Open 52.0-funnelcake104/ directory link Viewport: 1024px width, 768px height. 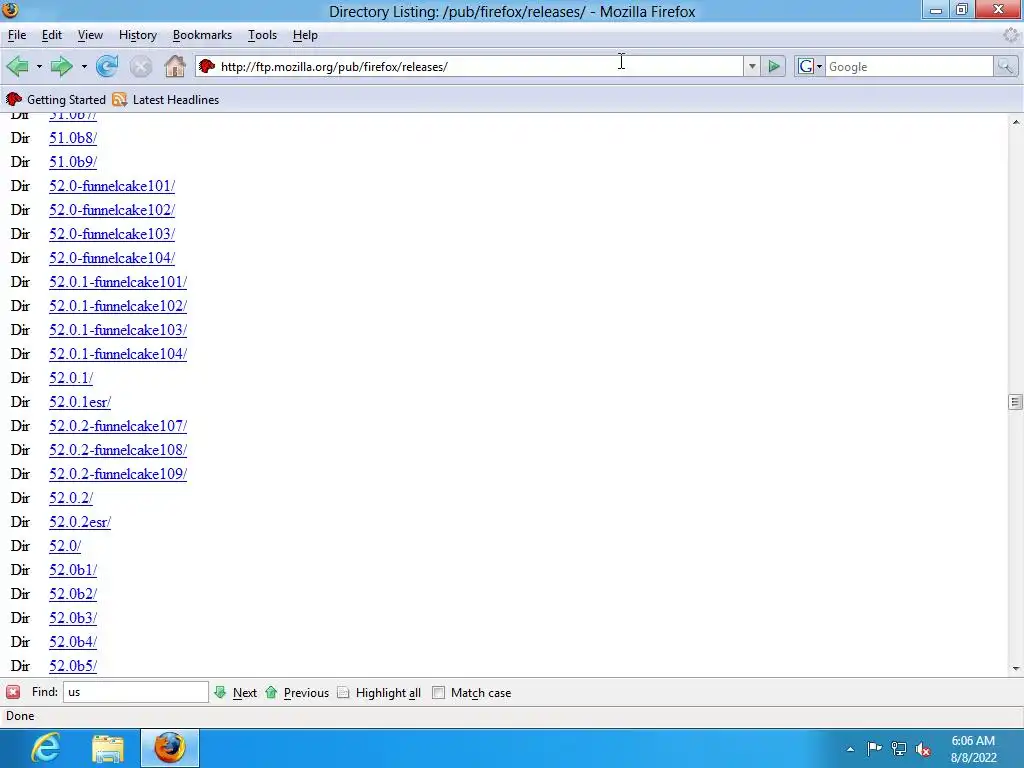pyautogui.click(x=112, y=258)
